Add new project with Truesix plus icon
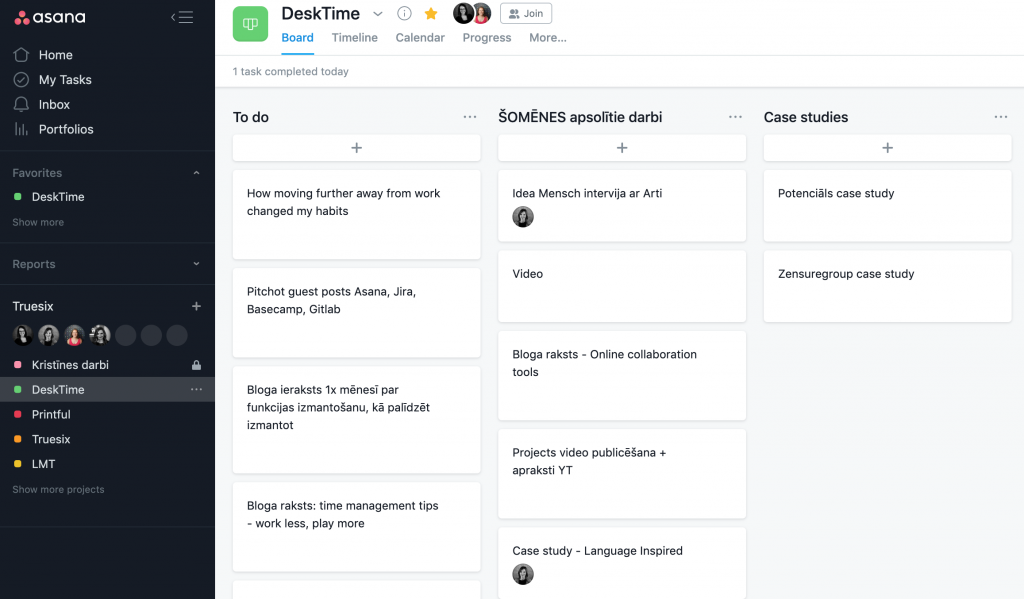 pyautogui.click(x=196, y=306)
